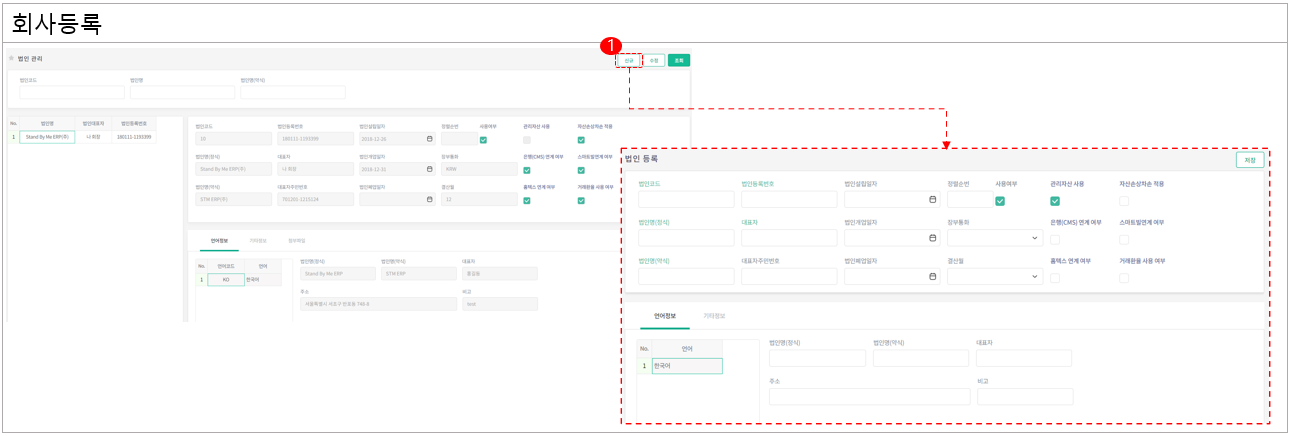Switch to 기타정보 tab in 법인 등록 panel
1291x436 pixels.
click(714, 315)
